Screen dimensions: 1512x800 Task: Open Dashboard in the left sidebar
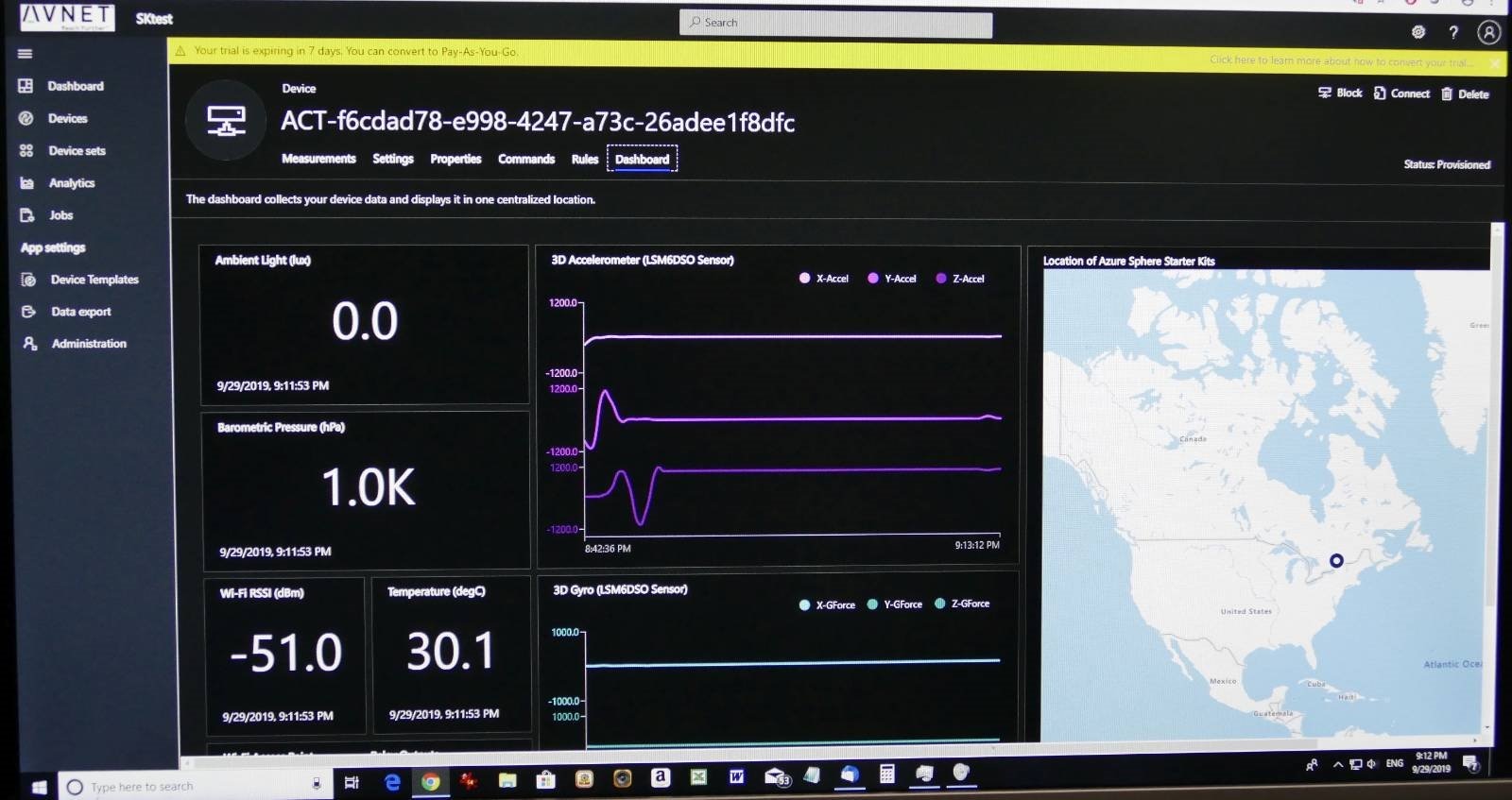click(61, 86)
